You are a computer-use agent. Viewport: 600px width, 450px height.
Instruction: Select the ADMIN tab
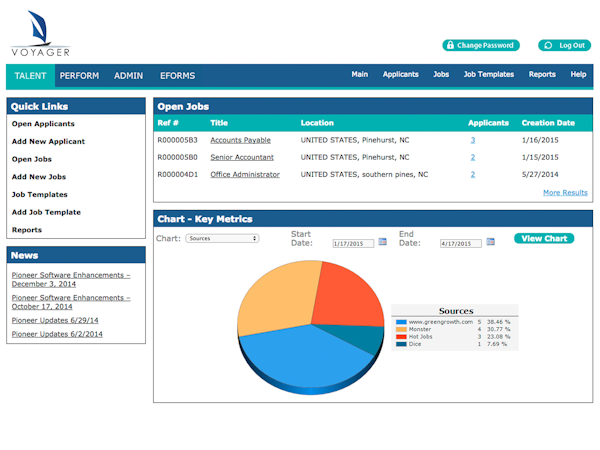point(128,75)
